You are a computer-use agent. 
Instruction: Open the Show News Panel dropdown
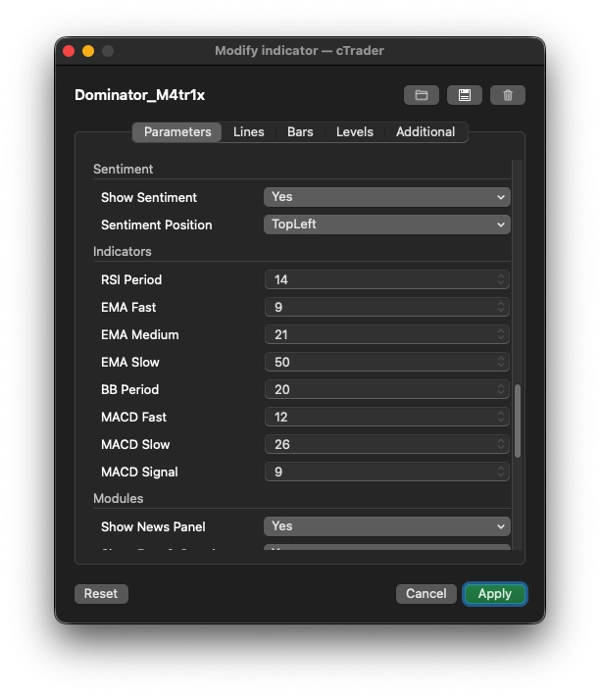387,526
